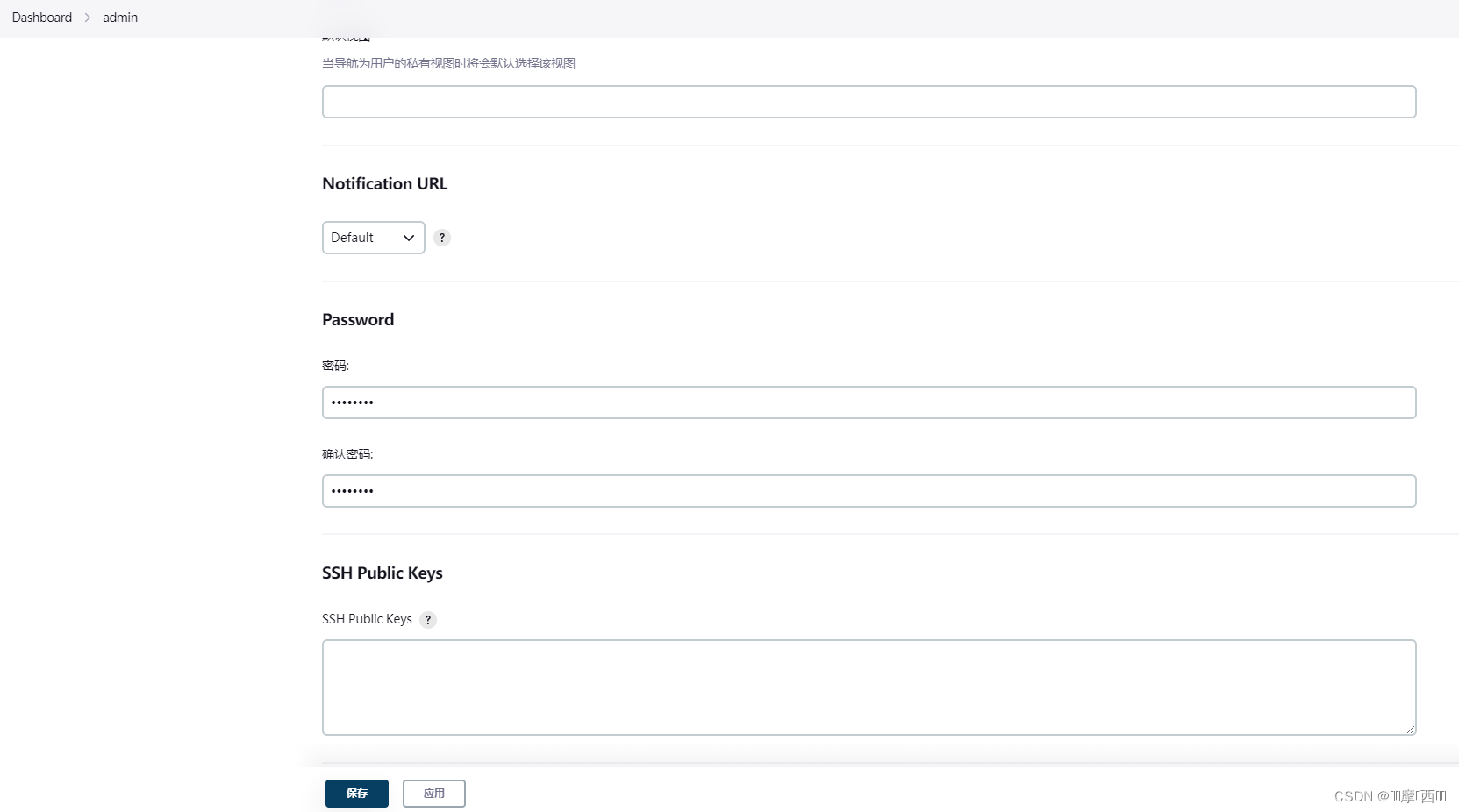Show help for the Notification URL dropdown
Viewport: 1459px width, 812px height.
442,238
